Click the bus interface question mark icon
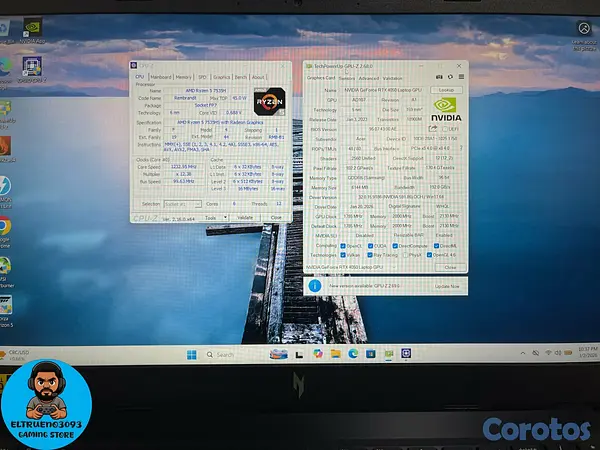Screen dimensions: 600x450 pos(461,148)
